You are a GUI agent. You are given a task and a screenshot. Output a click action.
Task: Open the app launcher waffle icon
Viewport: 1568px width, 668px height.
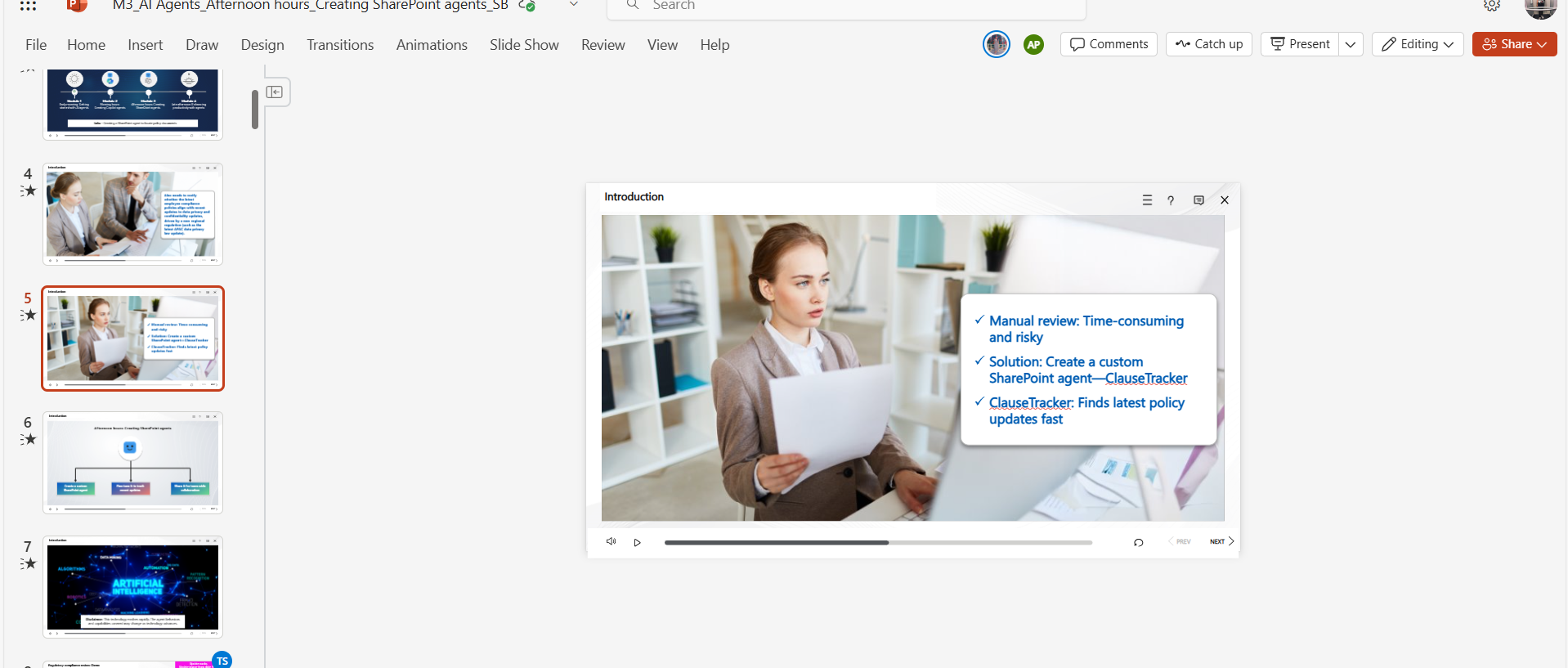[28, 6]
